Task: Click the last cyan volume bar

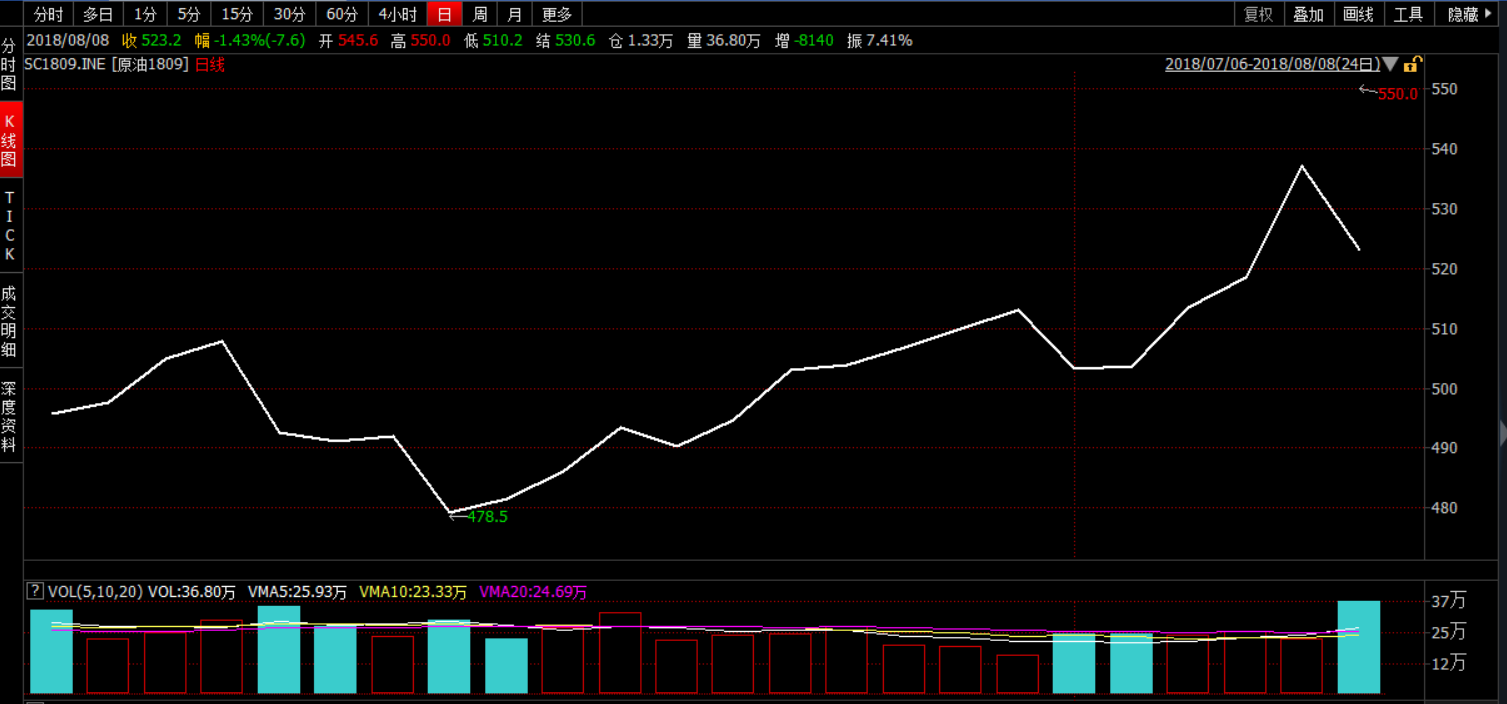Action: 1358,647
